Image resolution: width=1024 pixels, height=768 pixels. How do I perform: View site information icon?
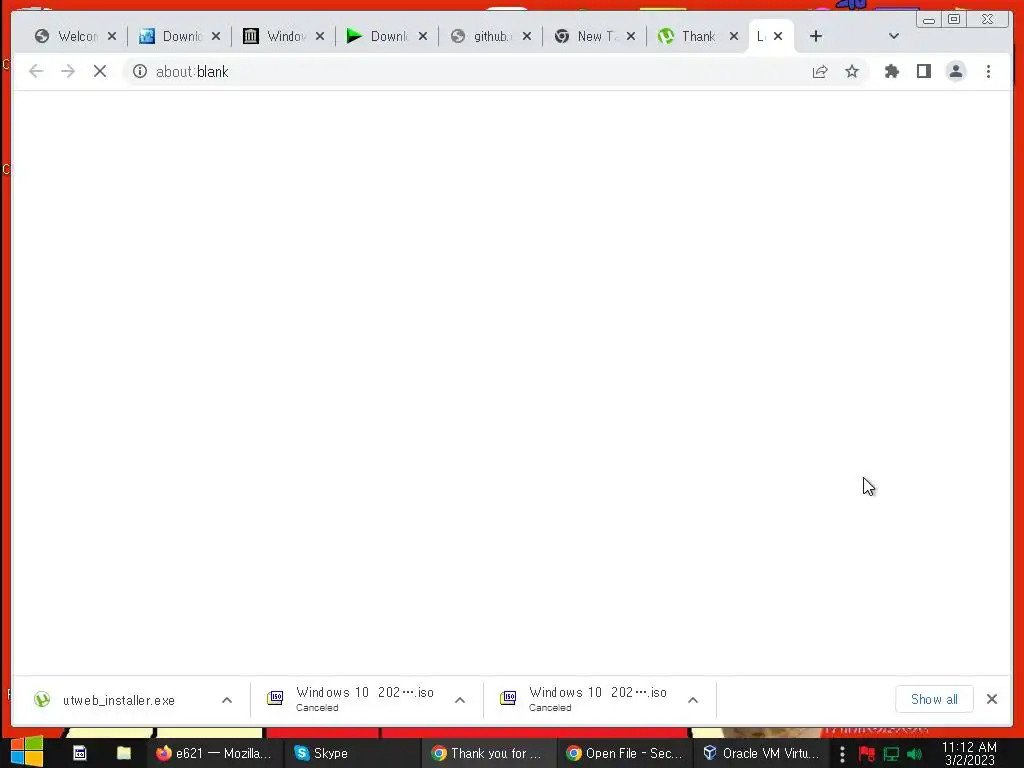[x=140, y=71]
